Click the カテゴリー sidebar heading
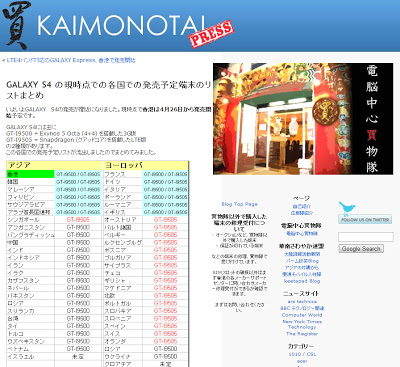Image resolution: width=400 pixels, height=367 pixels. [x=301, y=346]
